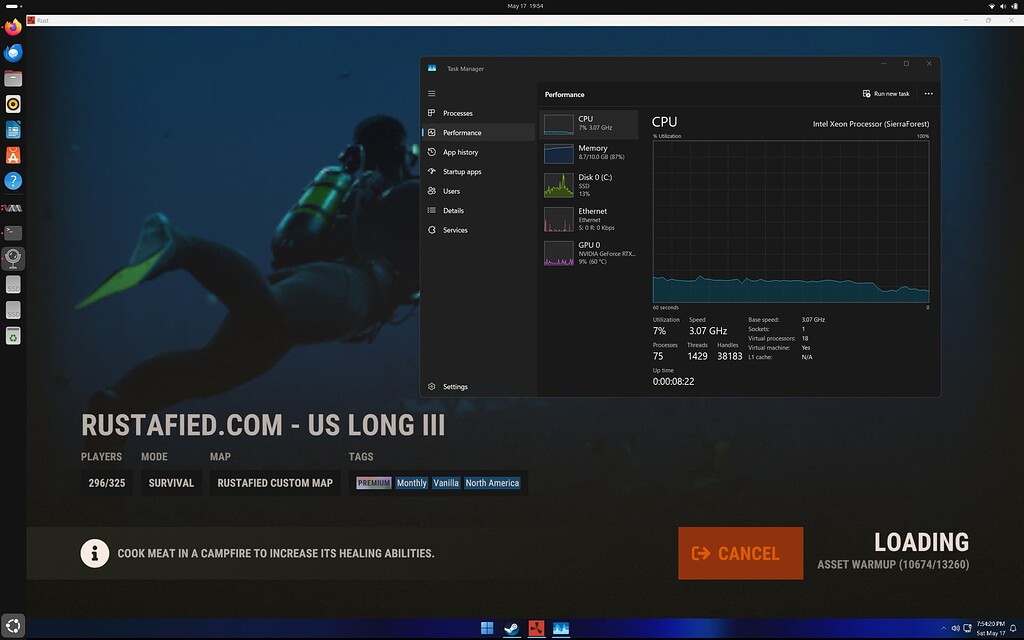Click the CPU utilization history graph

pyautogui.click(x=790, y=220)
